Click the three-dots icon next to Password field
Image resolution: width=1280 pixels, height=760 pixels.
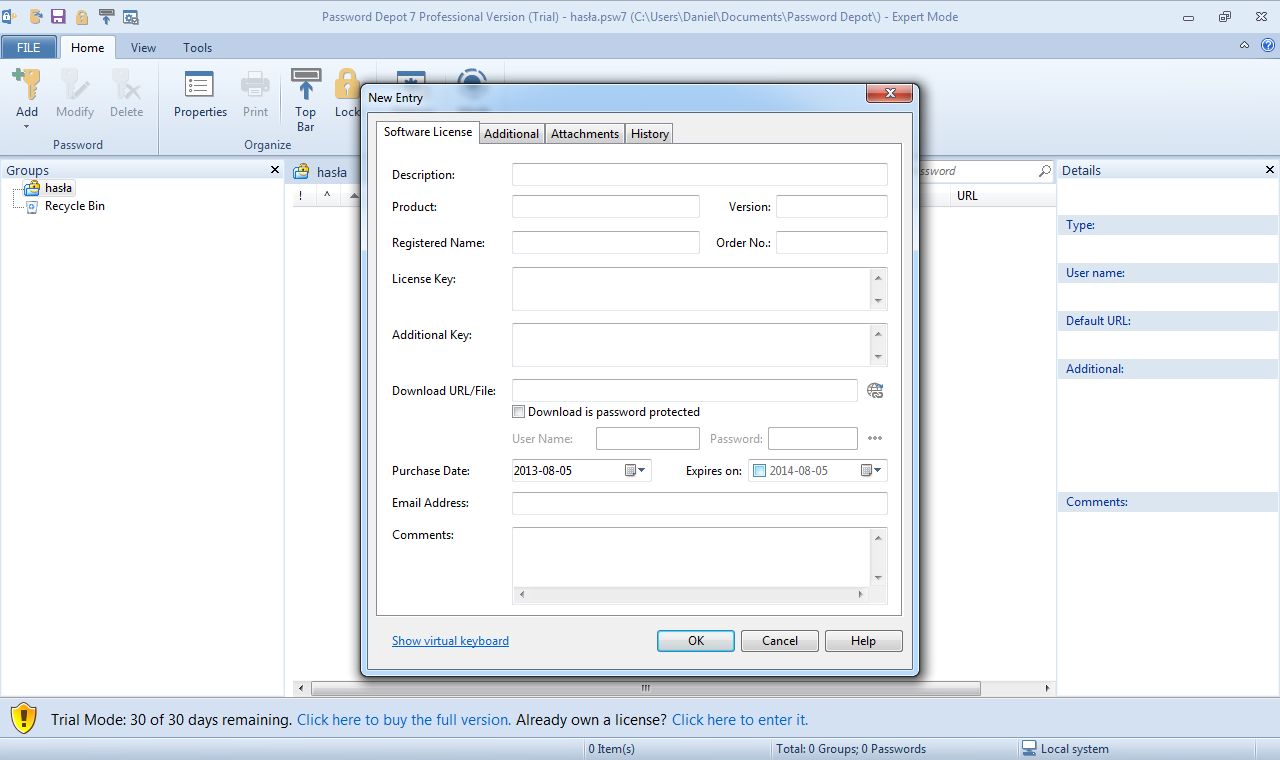875,438
